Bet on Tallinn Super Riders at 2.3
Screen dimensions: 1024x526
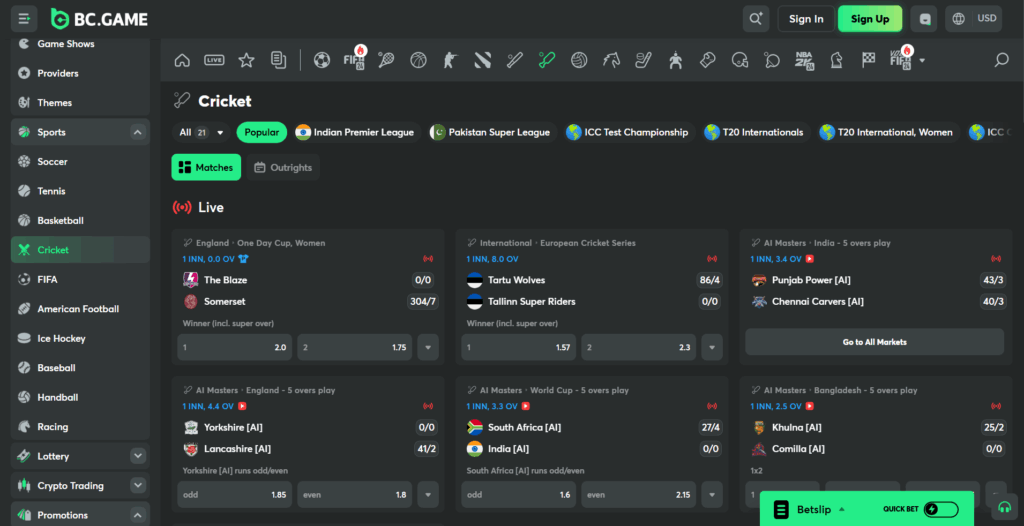639,348
